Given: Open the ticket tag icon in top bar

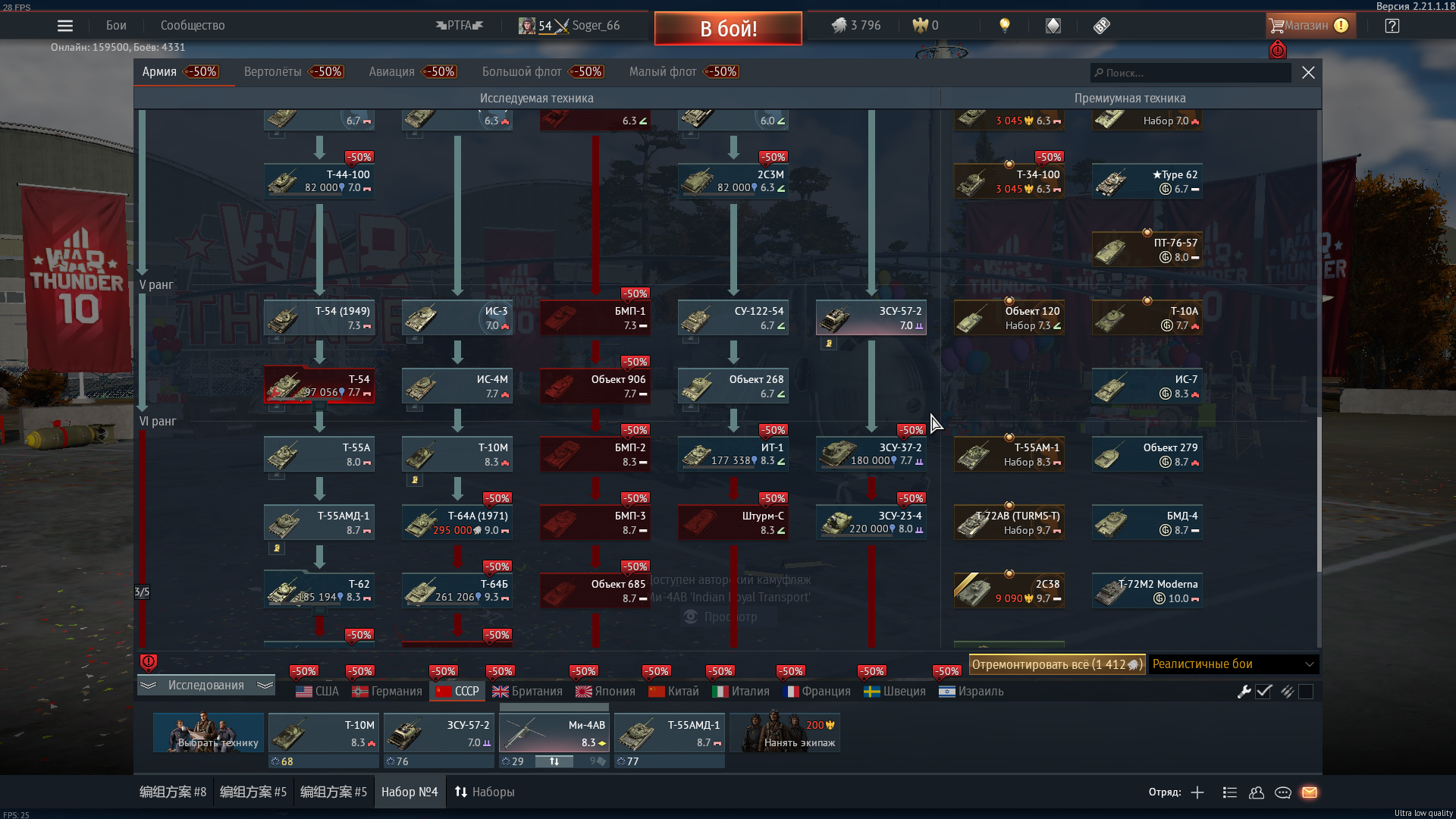Looking at the screenshot, I should point(1102,26).
